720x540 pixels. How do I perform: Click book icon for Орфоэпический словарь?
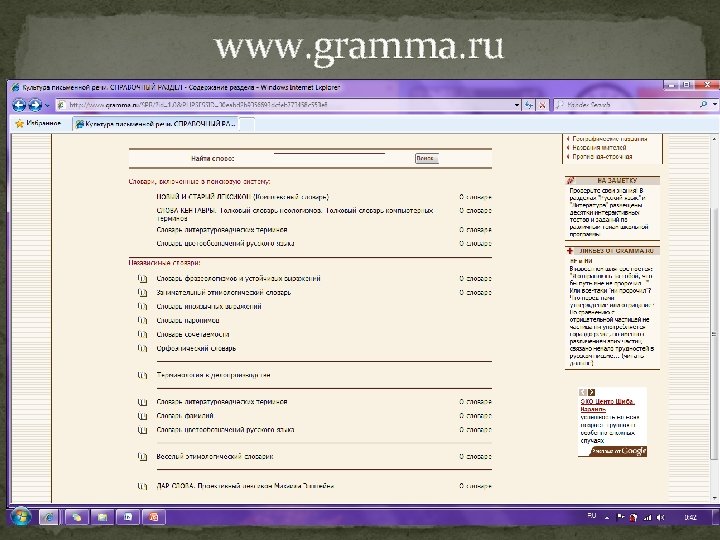142,349
